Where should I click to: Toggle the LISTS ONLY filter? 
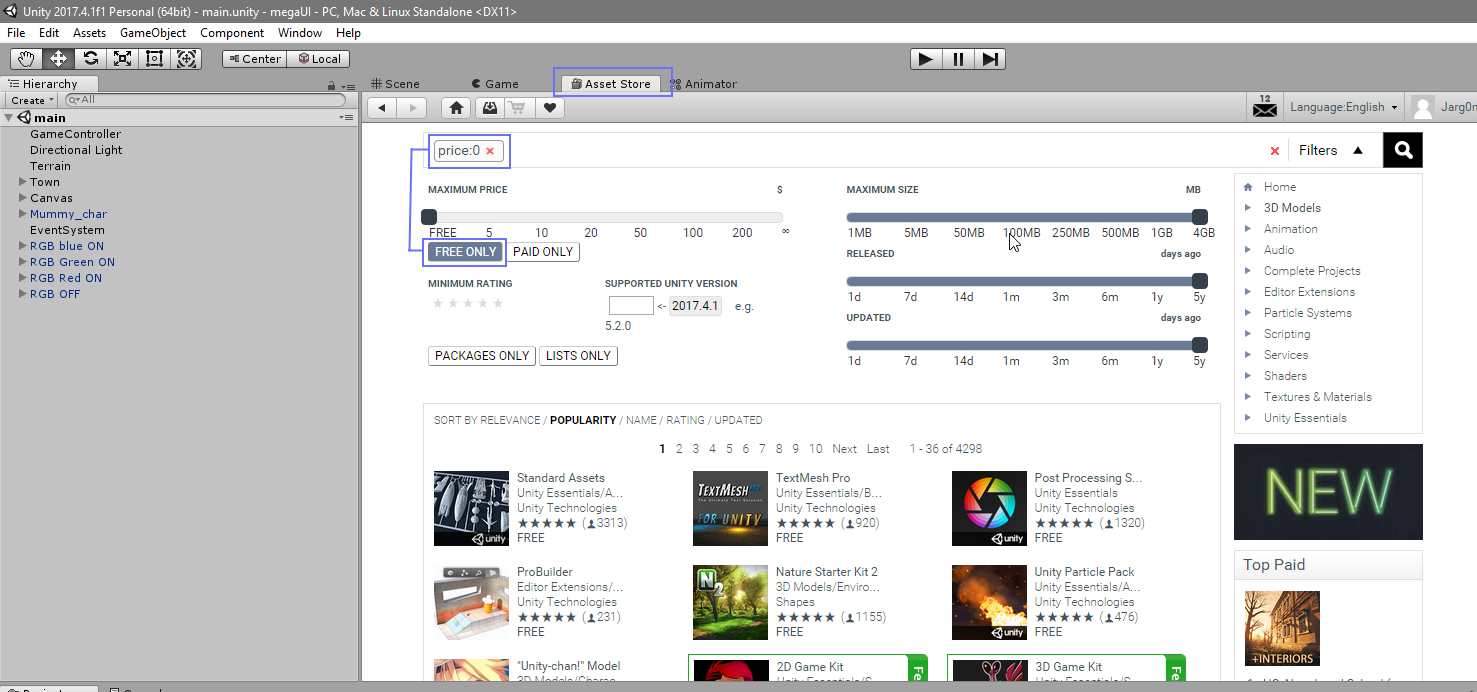[x=578, y=356]
